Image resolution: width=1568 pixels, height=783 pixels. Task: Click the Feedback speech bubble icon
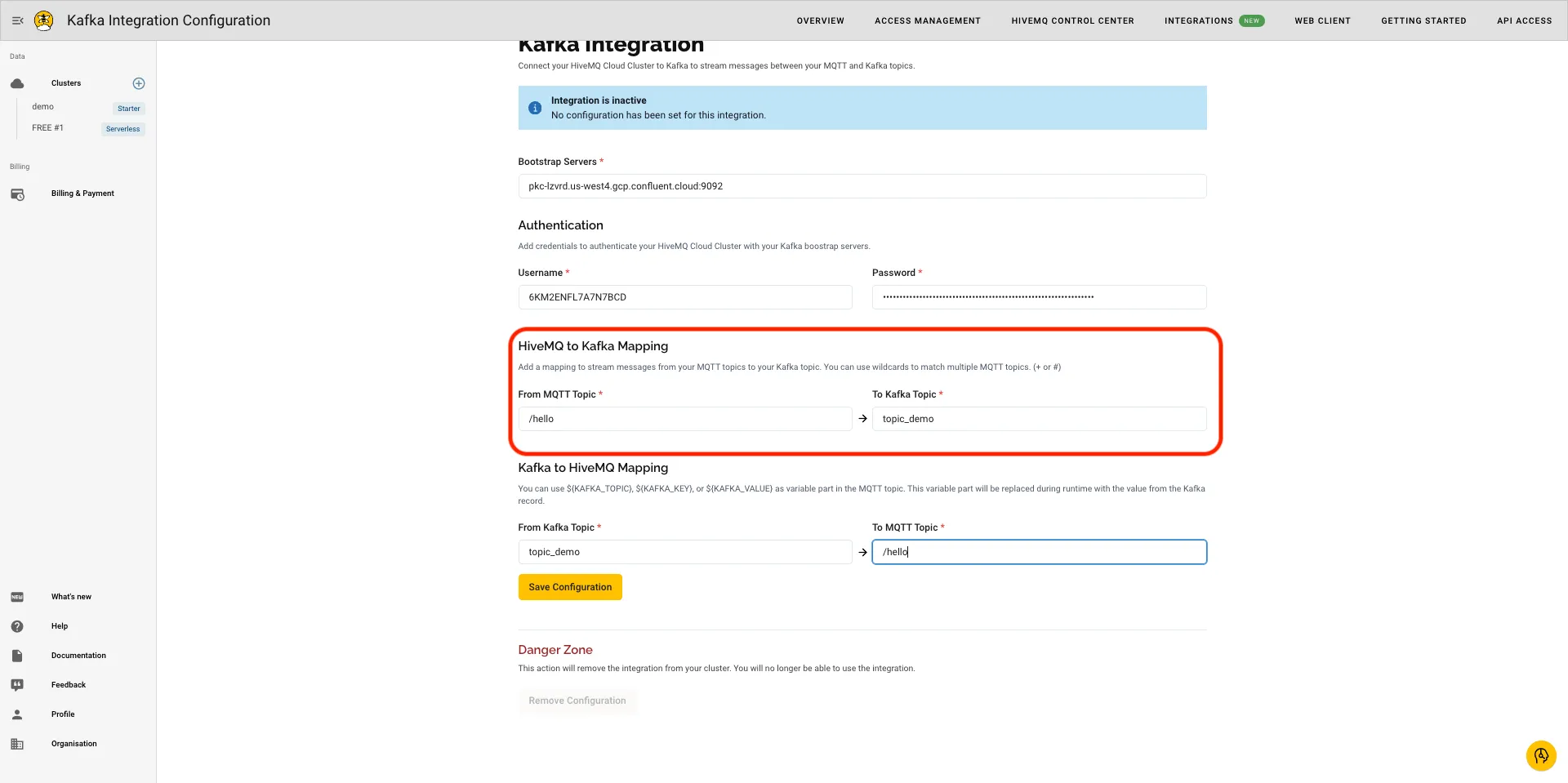coord(17,685)
